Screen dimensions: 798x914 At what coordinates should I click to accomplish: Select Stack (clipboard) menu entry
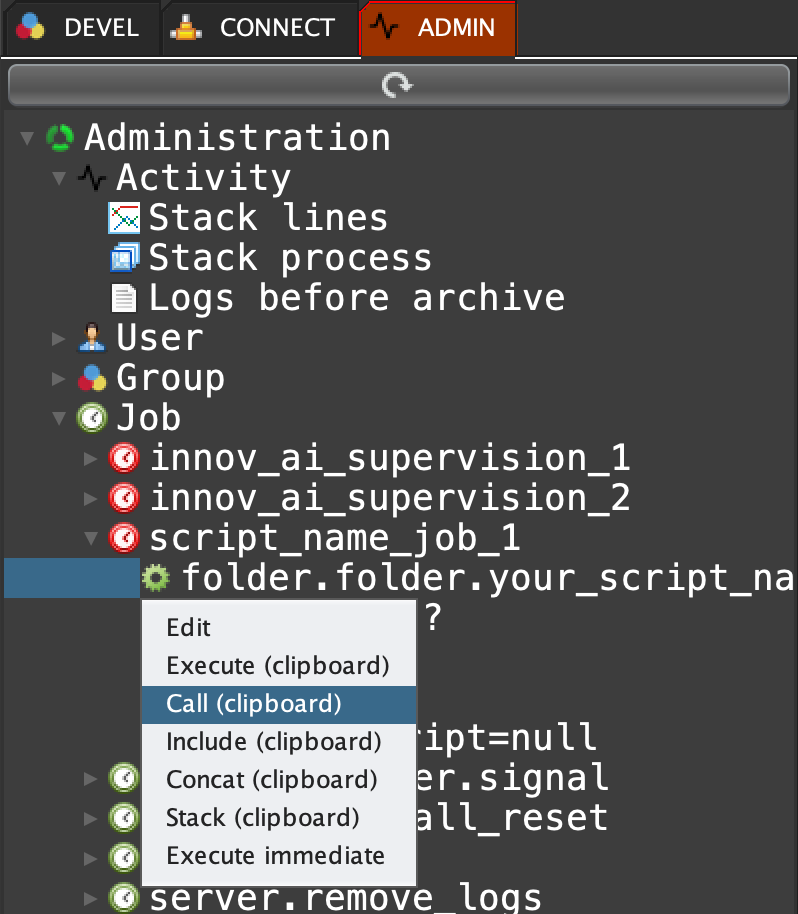click(262, 818)
